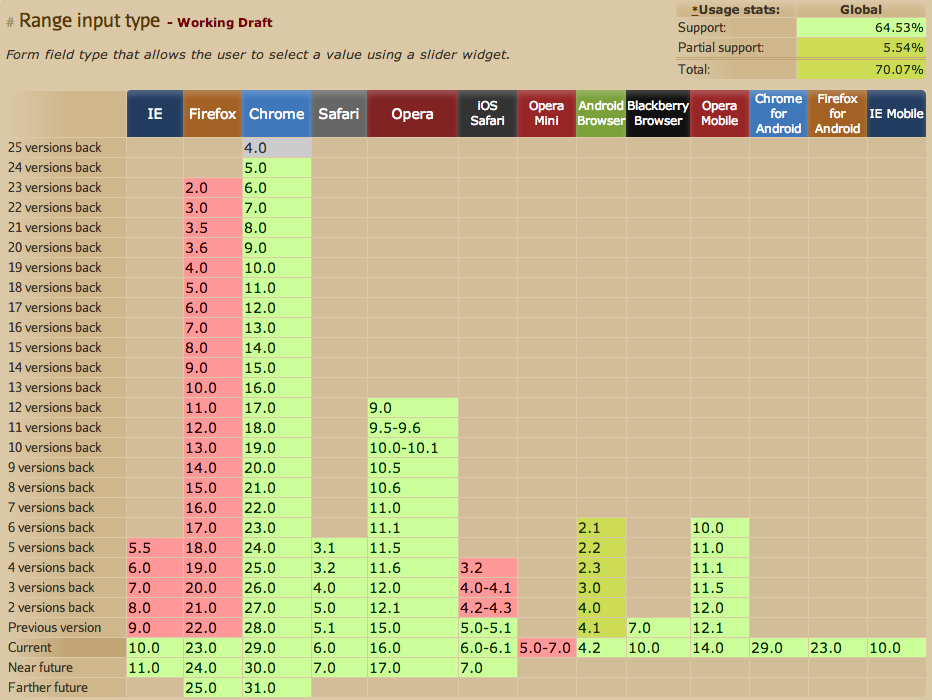Image resolution: width=932 pixels, height=700 pixels.
Task: Click the Firefox 22.0 cell
Action: click(x=213, y=628)
